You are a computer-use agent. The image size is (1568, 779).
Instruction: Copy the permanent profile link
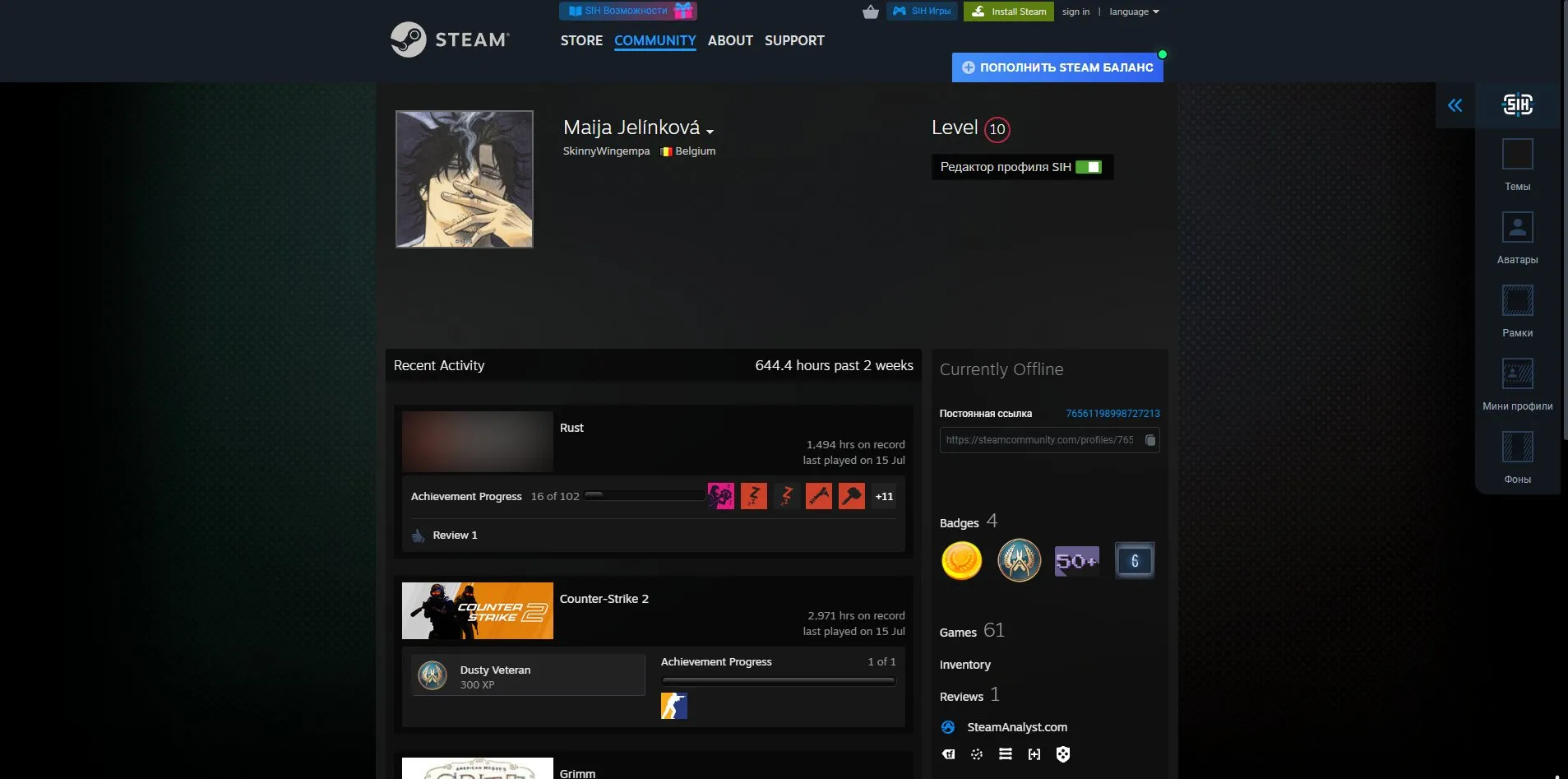pyautogui.click(x=1150, y=440)
